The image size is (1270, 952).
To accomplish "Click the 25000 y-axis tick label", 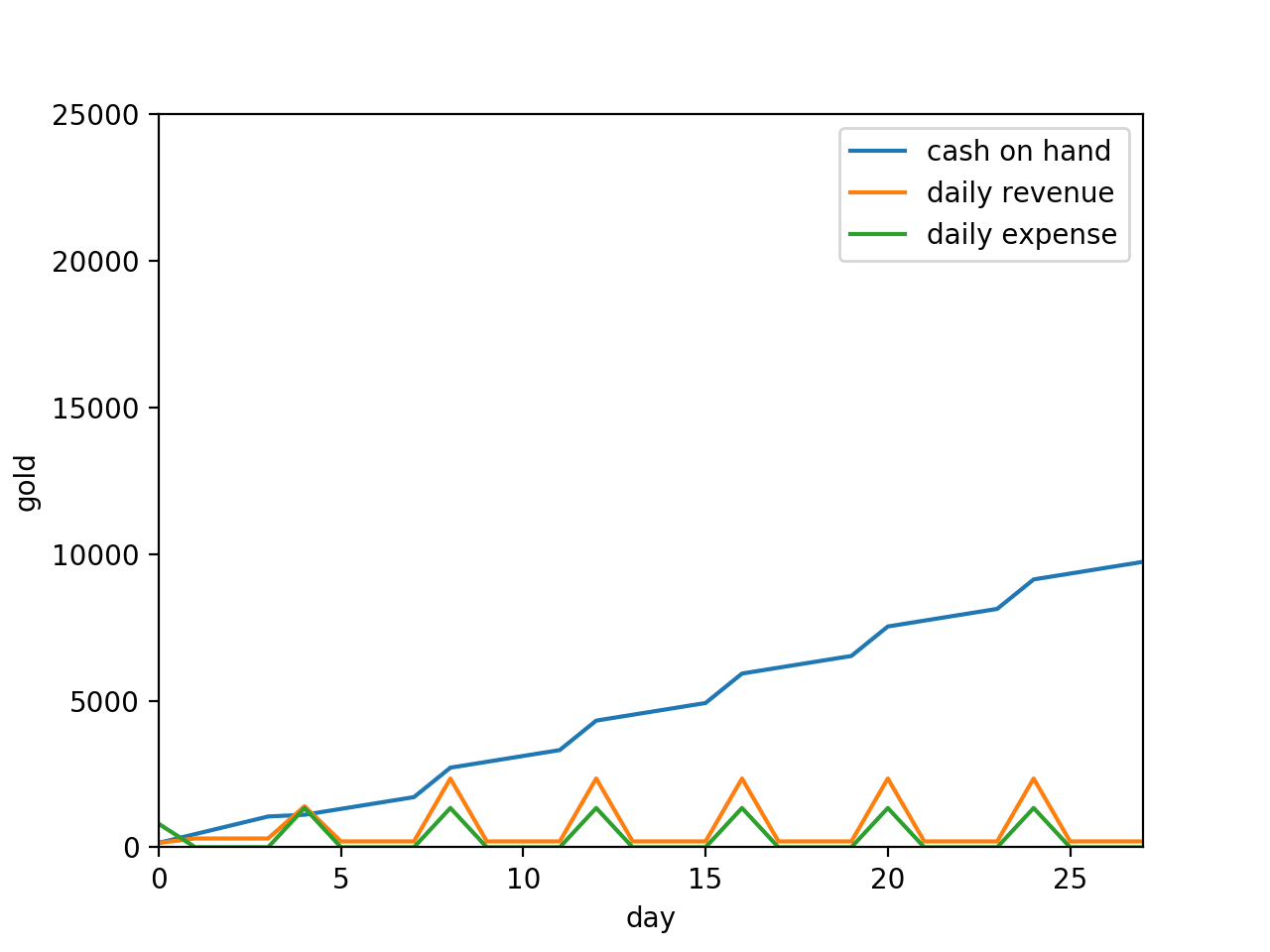I will [97, 115].
